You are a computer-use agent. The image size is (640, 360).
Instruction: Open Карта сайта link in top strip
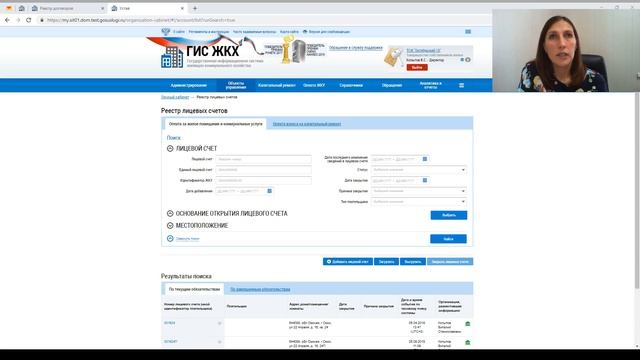(289, 32)
